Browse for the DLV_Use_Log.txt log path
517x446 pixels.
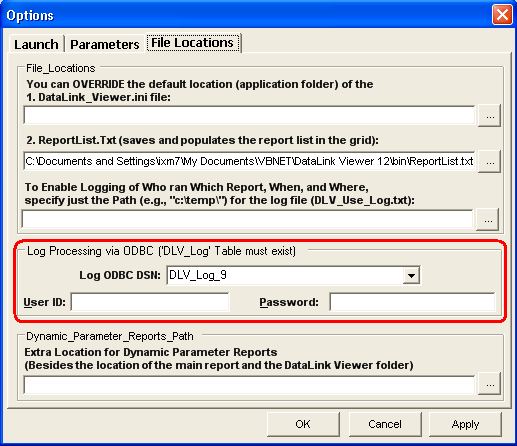point(487,220)
